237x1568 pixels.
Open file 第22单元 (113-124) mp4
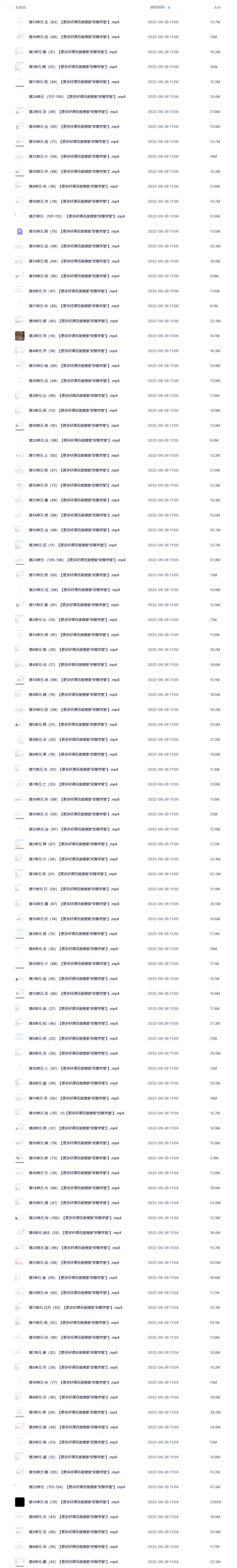tap(77, 1487)
